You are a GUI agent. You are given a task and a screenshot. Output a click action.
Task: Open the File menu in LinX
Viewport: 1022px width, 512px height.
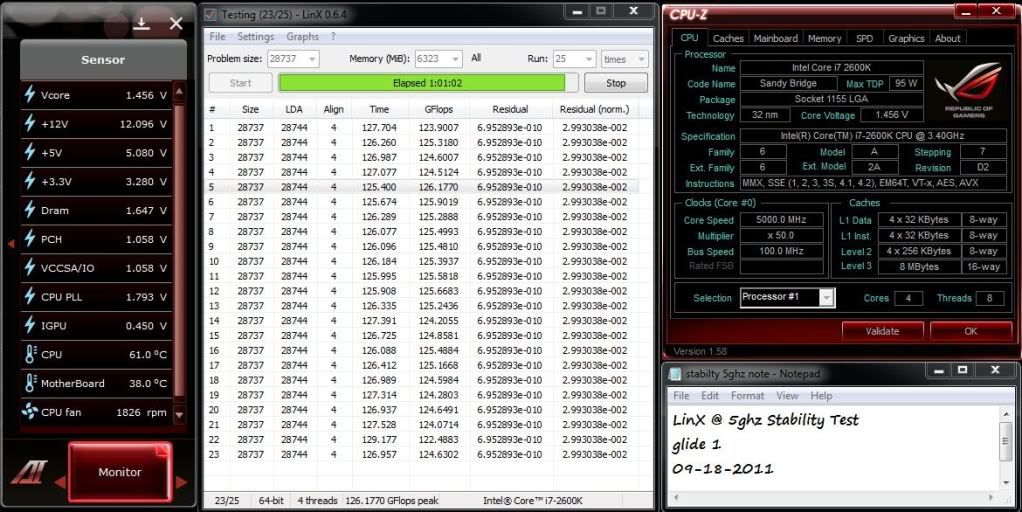pos(217,36)
